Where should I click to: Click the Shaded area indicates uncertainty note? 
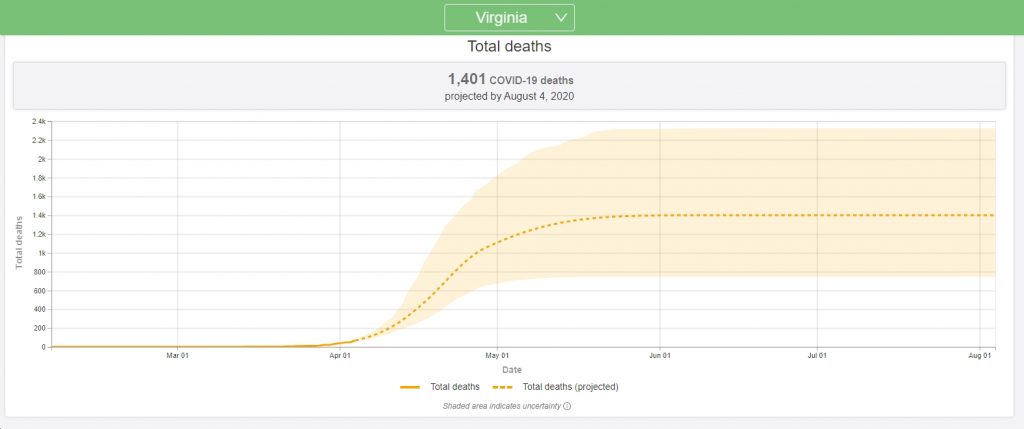[x=502, y=406]
